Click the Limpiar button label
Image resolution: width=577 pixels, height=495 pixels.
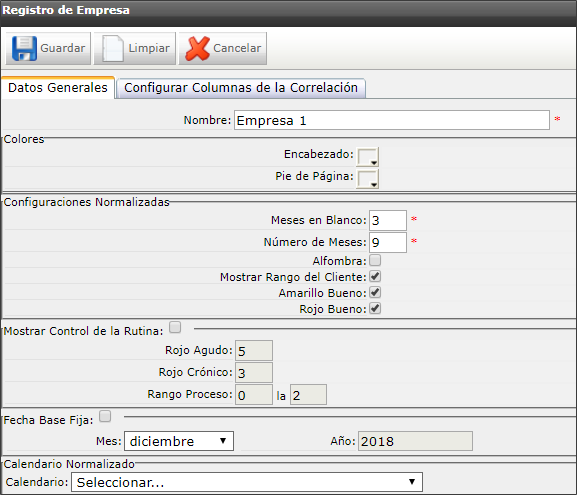coord(149,48)
